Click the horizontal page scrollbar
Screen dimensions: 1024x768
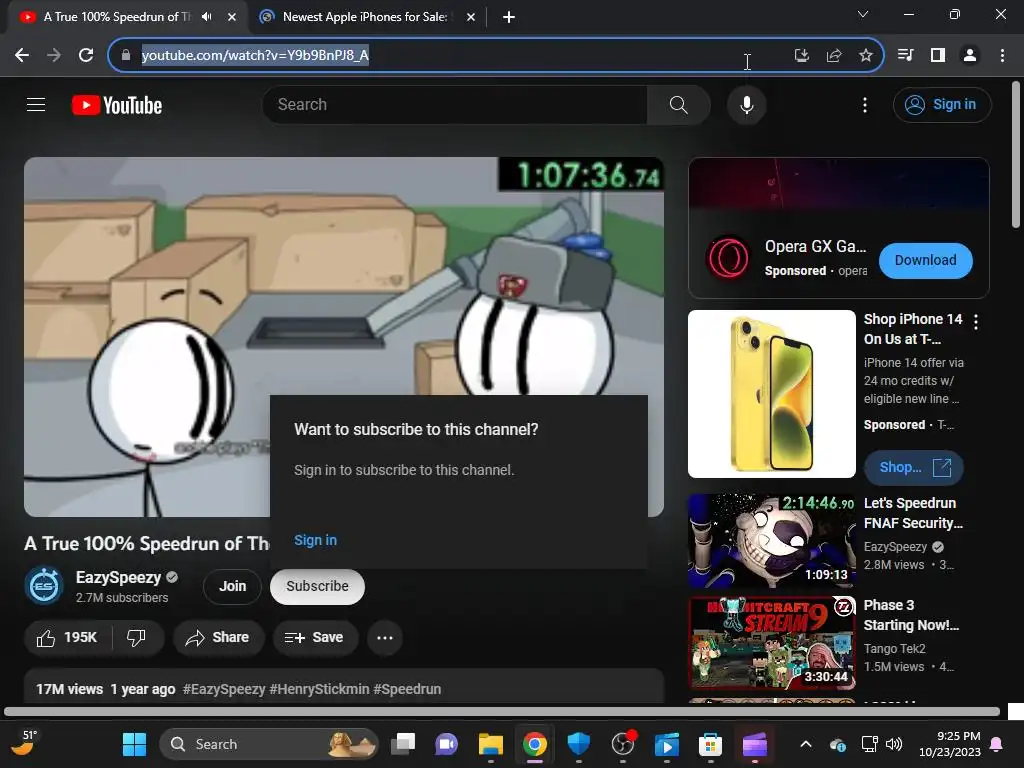[502, 712]
